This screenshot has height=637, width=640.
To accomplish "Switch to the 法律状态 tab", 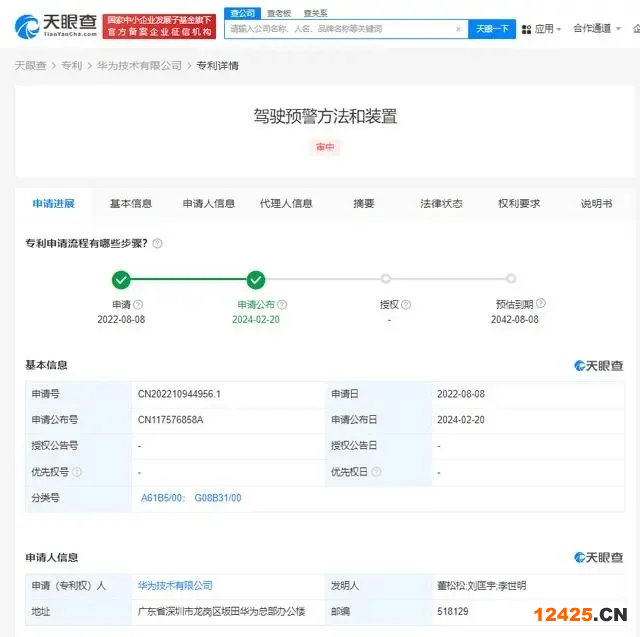I will [x=441, y=203].
